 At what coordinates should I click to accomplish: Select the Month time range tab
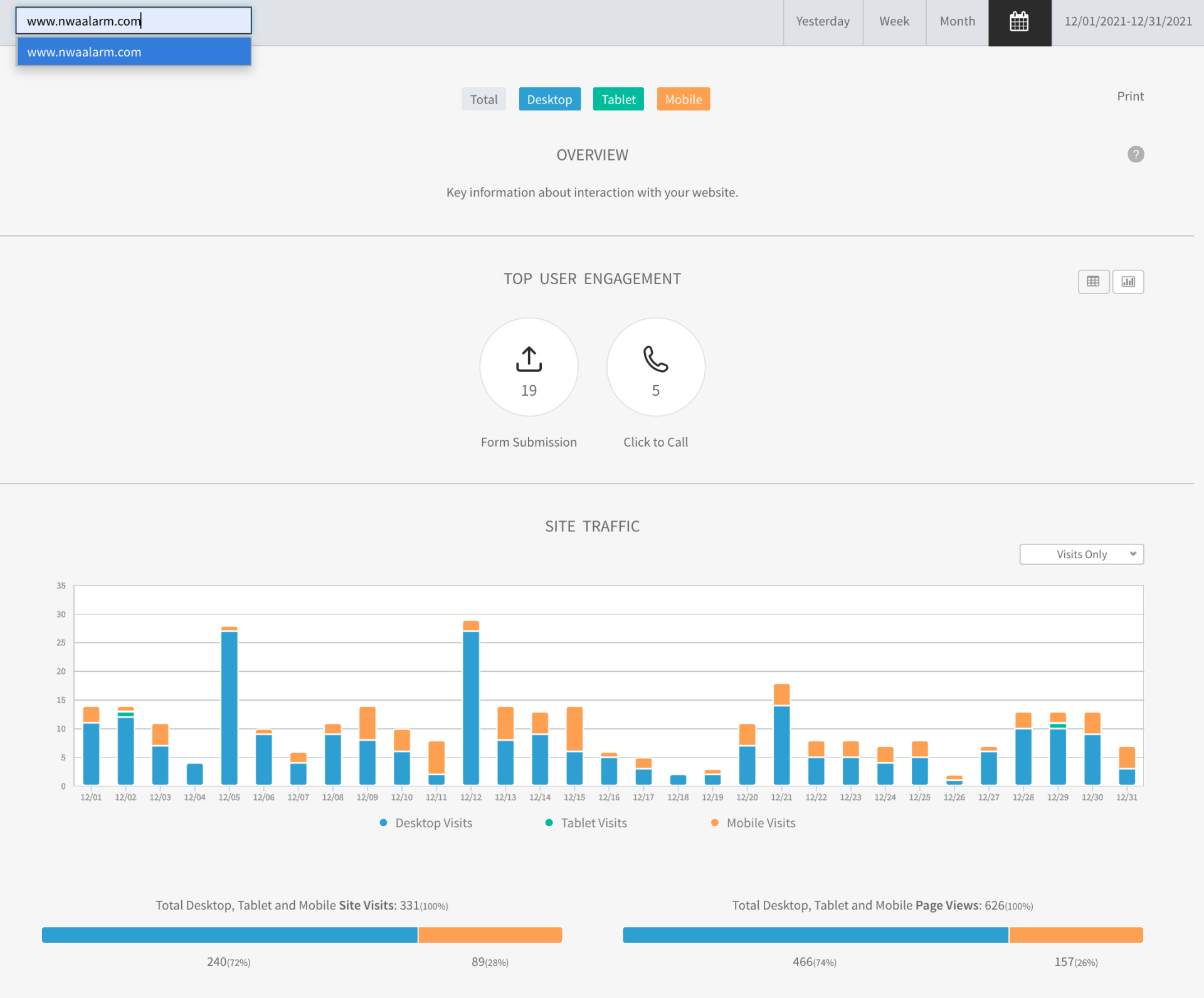point(957,22)
